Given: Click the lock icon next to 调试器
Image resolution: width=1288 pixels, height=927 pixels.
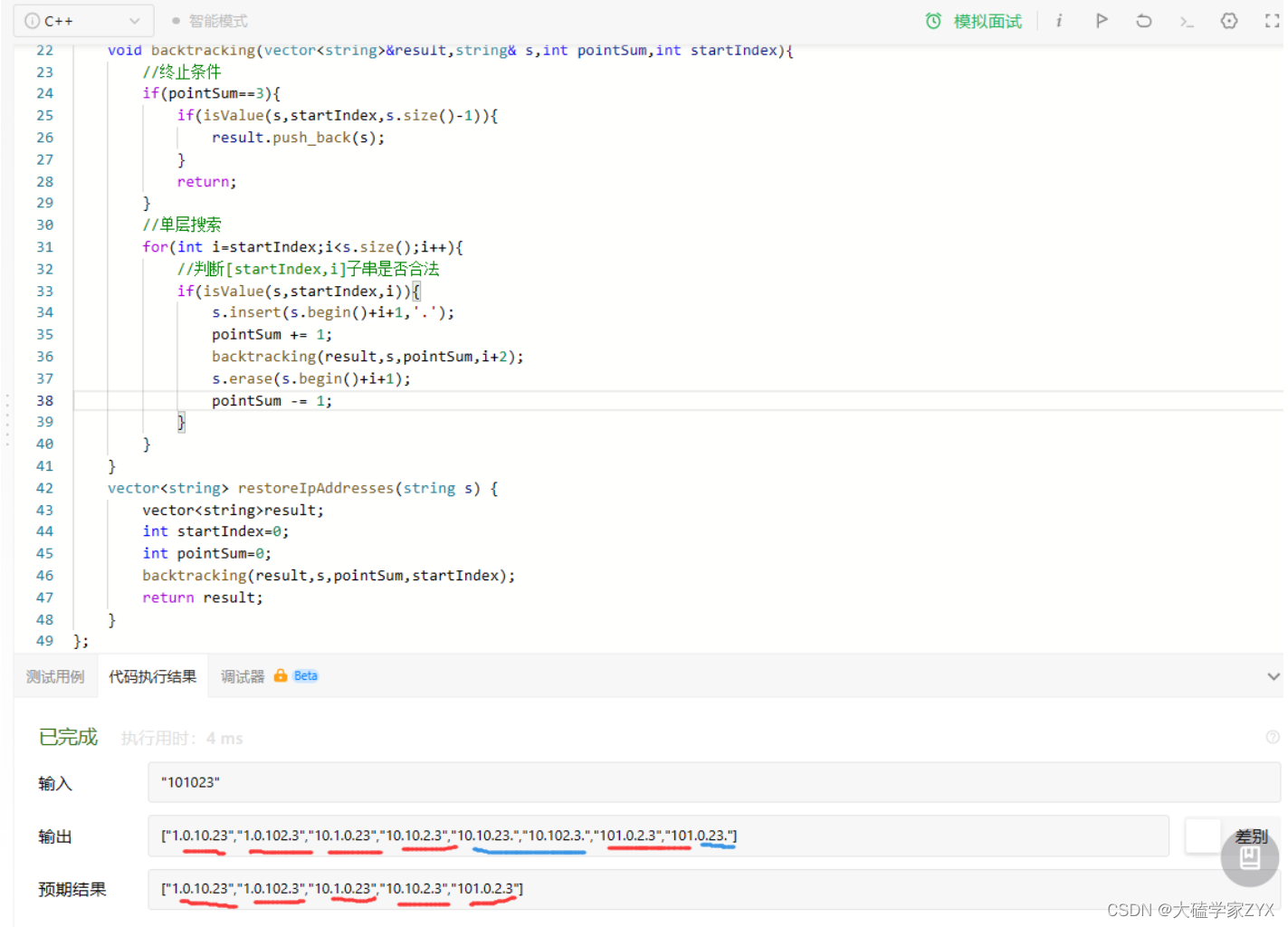Looking at the screenshot, I should click(x=281, y=675).
